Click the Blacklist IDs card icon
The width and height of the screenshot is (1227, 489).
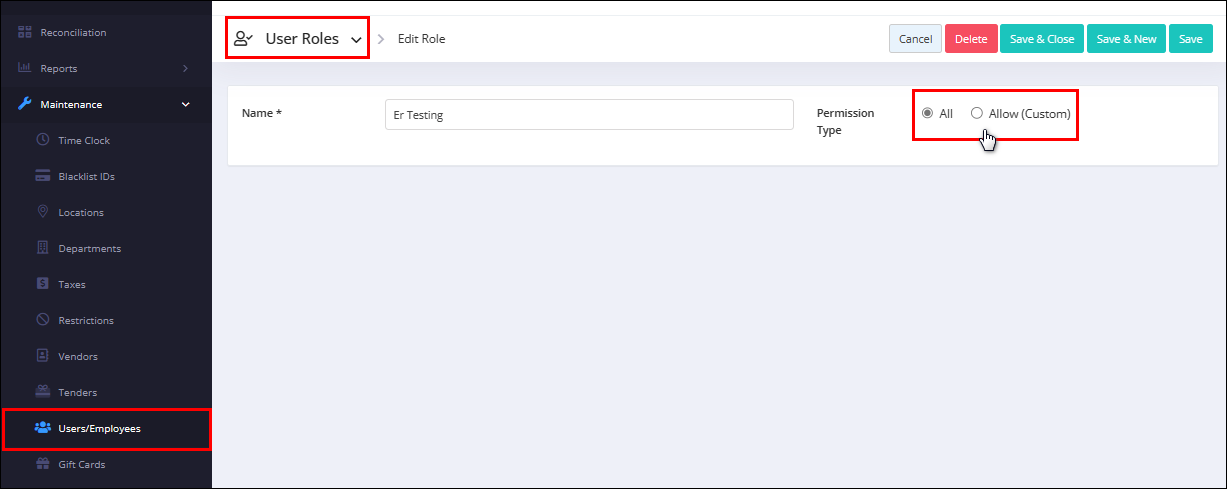click(x=43, y=176)
